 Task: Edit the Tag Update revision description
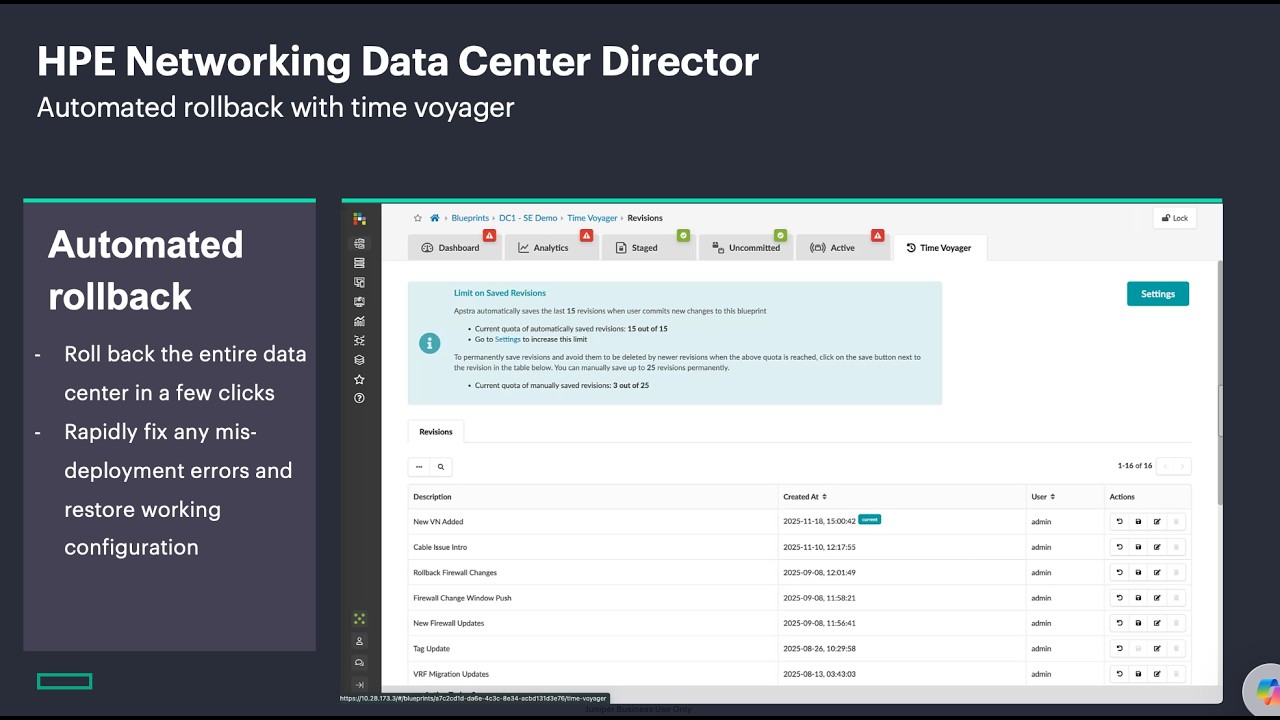(x=1157, y=649)
